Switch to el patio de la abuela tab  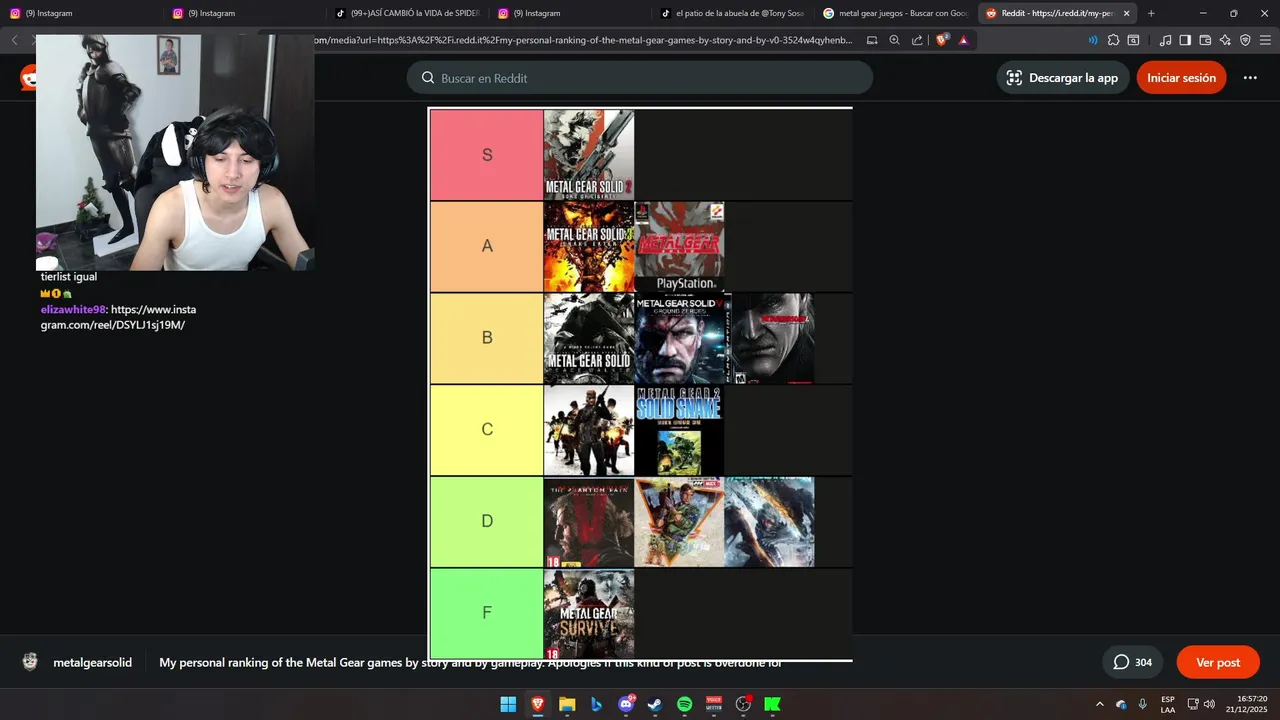pos(732,13)
